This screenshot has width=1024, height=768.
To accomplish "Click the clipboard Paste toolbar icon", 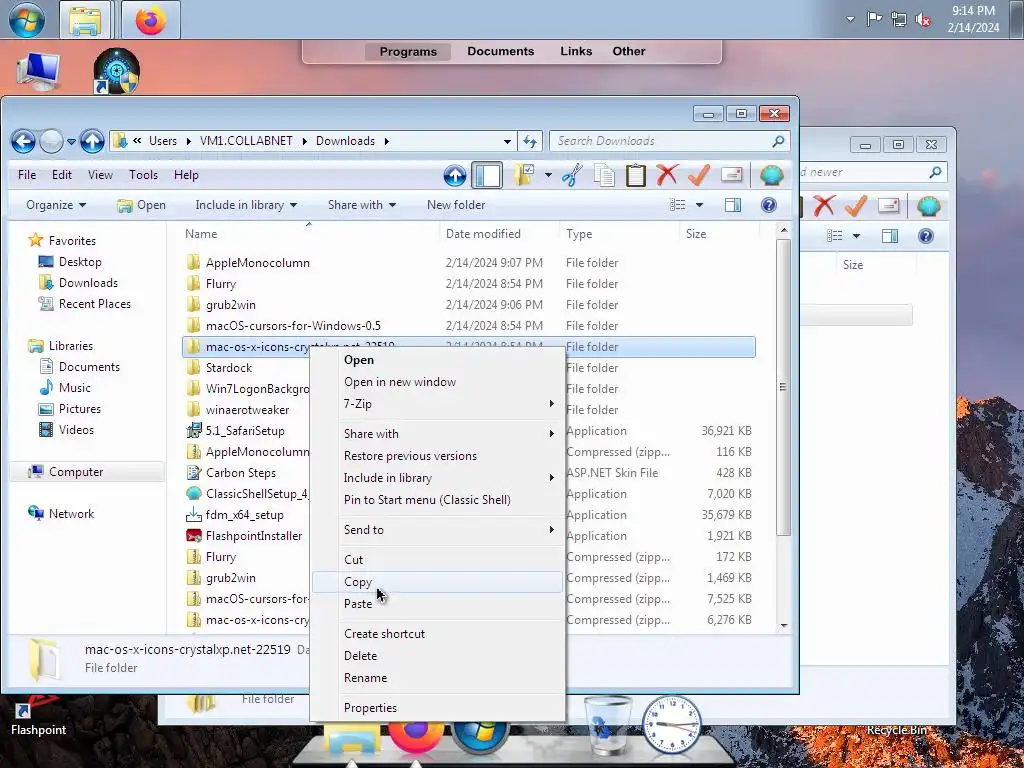I will coord(635,175).
